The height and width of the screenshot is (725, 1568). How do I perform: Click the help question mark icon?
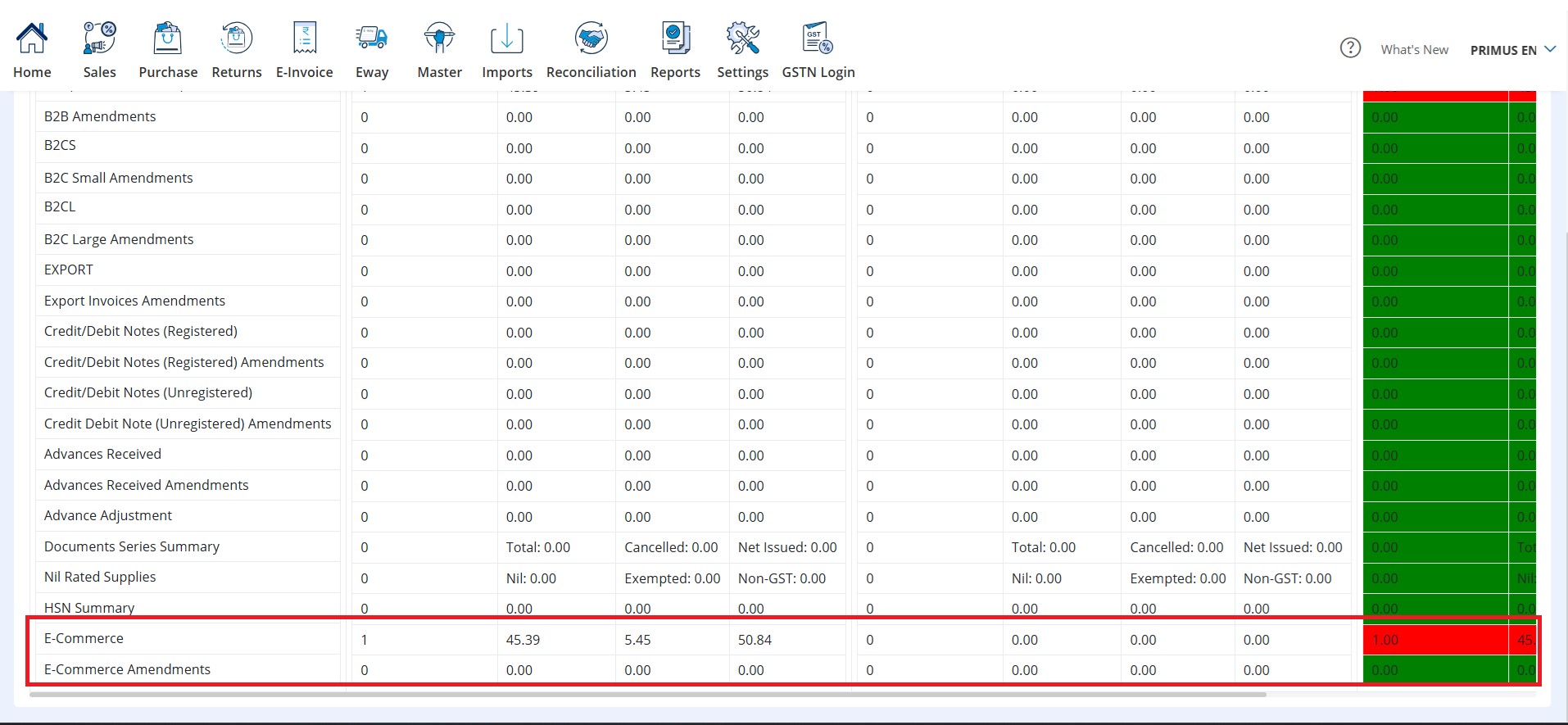point(1350,48)
